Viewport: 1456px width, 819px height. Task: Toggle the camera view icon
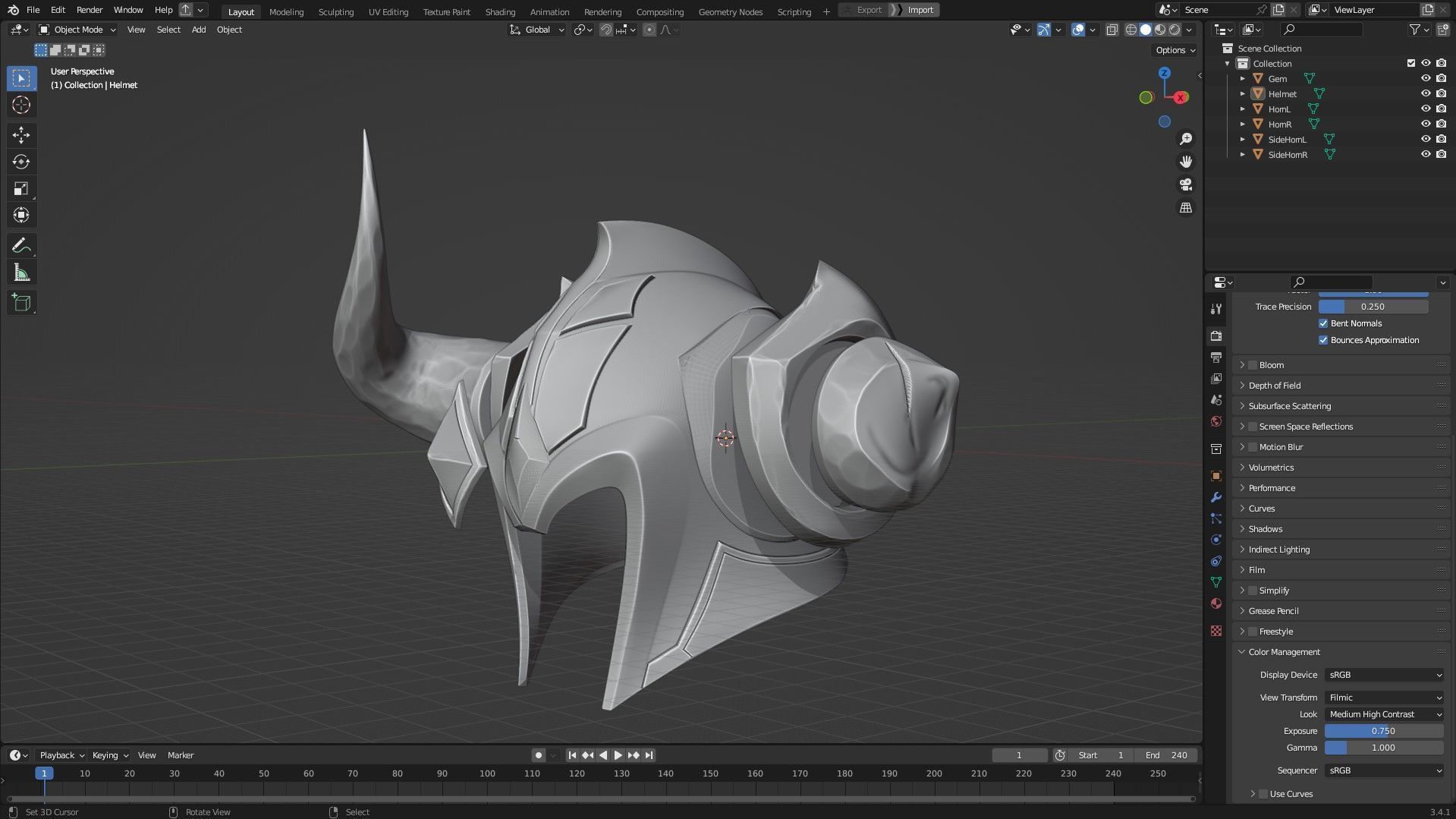point(1185,184)
